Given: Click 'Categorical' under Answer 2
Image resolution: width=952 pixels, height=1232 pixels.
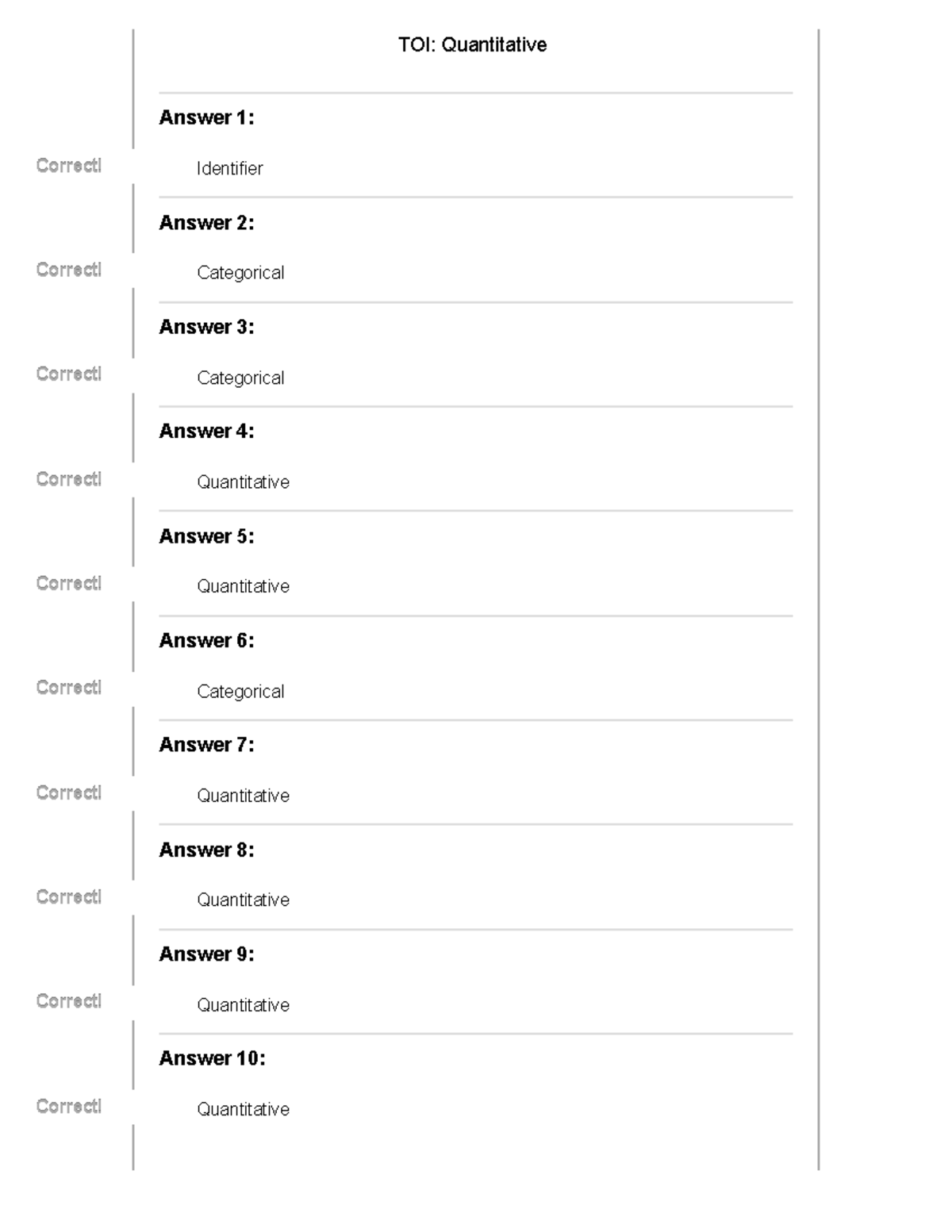Looking at the screenshot, I should click(x=240, y=273).
